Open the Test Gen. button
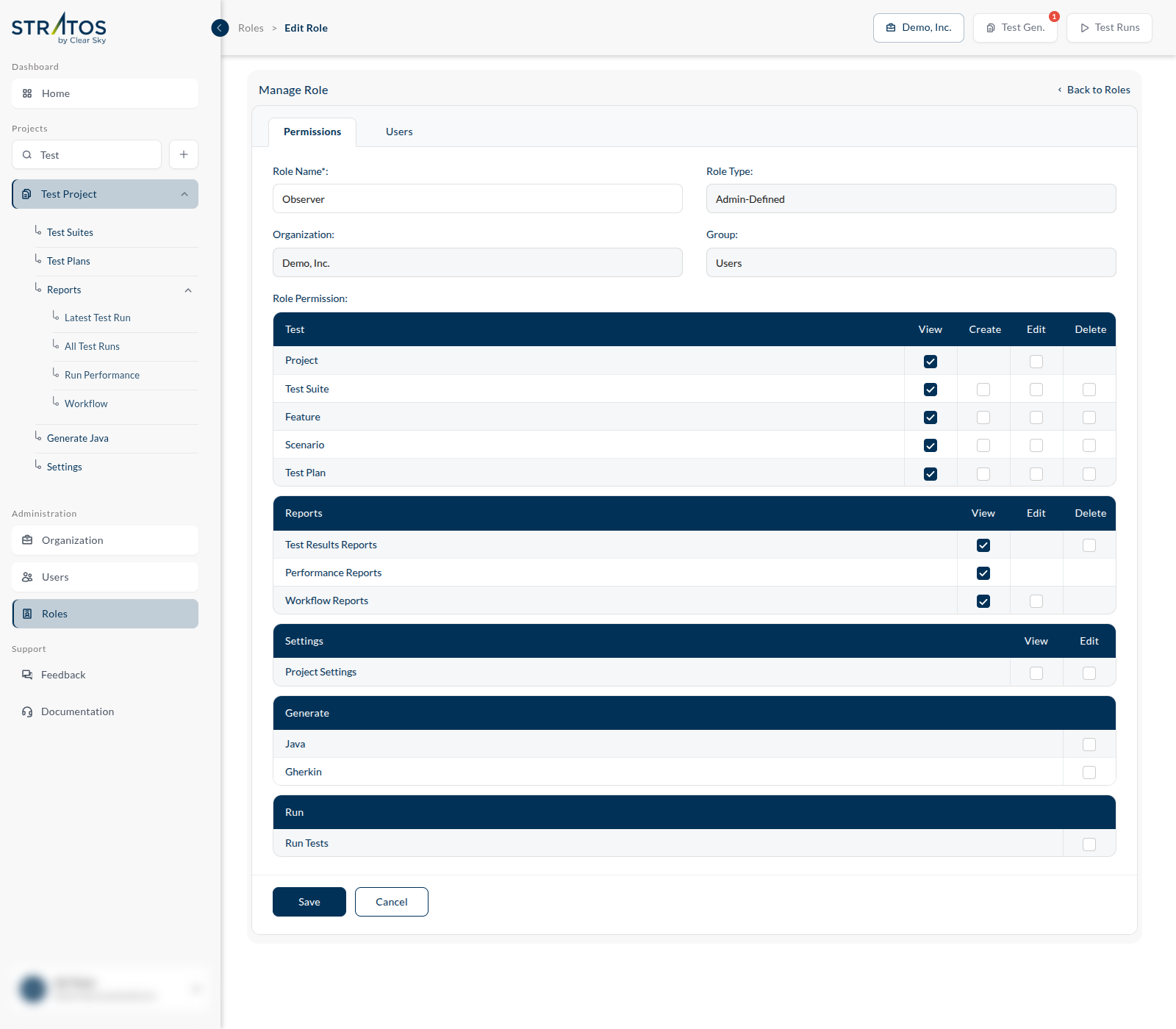The image size is (1176, 1029). pos(1015,28)
